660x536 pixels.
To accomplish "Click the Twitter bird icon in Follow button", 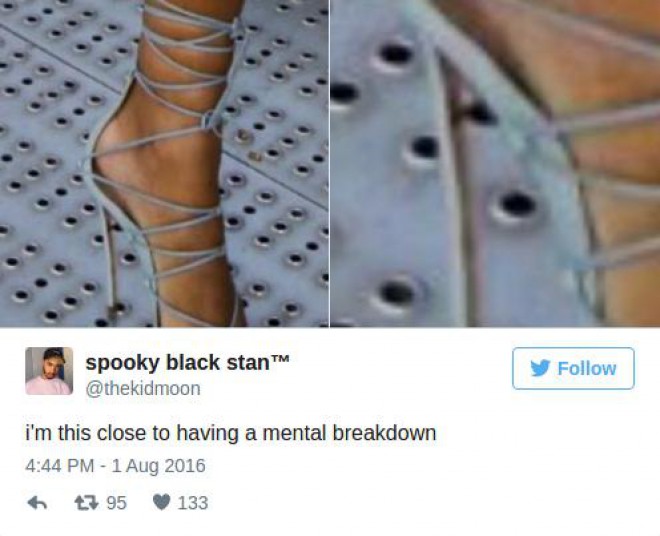I will coord(540,368).
